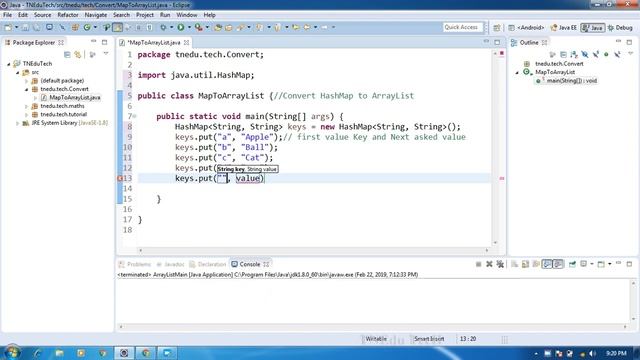Select MapToArrayList.java in Package Explorer
Image resolution: width=640 pixels, height=360 pixels.
75,98
